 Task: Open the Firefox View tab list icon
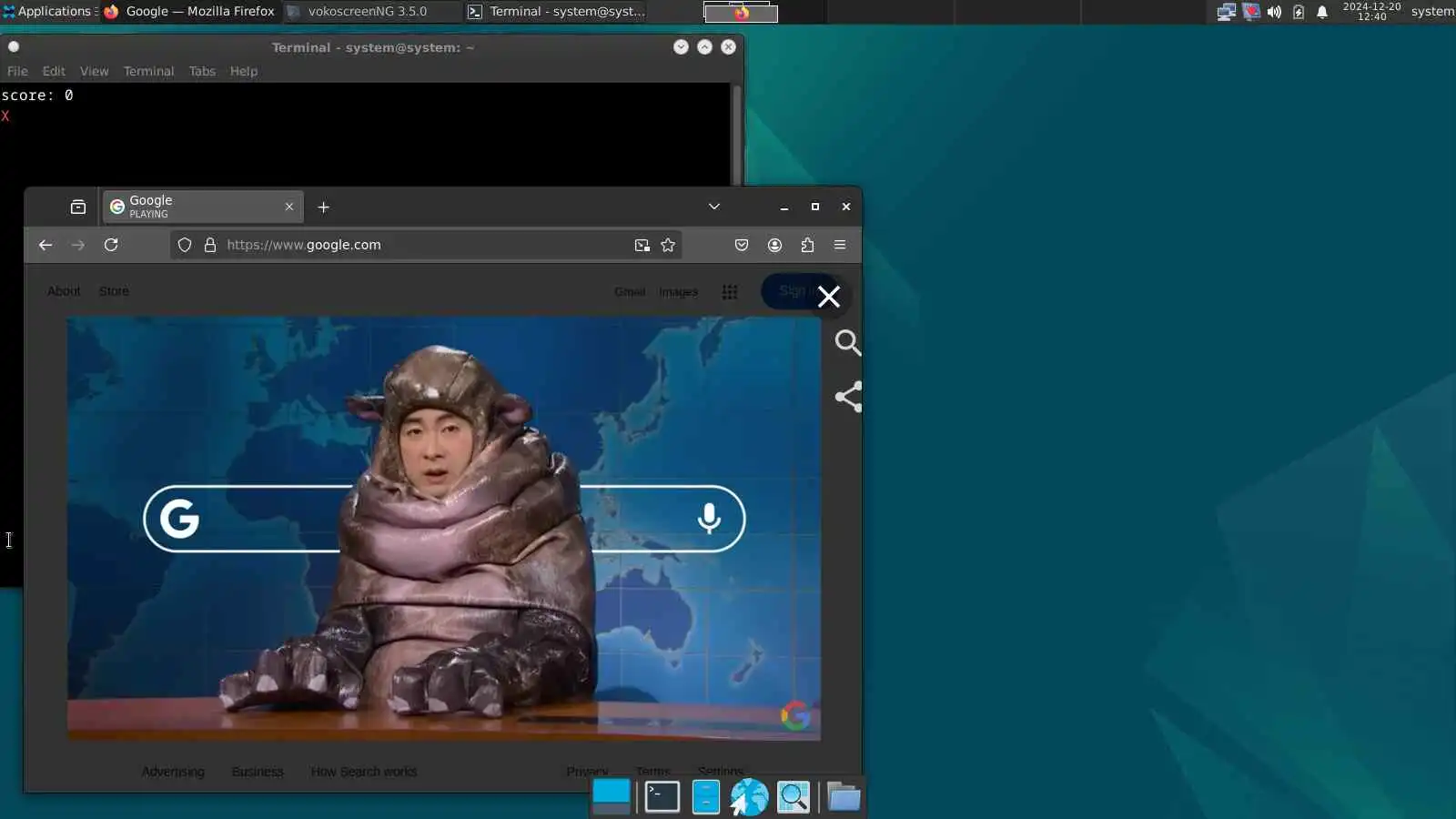(x=78, y=207)
